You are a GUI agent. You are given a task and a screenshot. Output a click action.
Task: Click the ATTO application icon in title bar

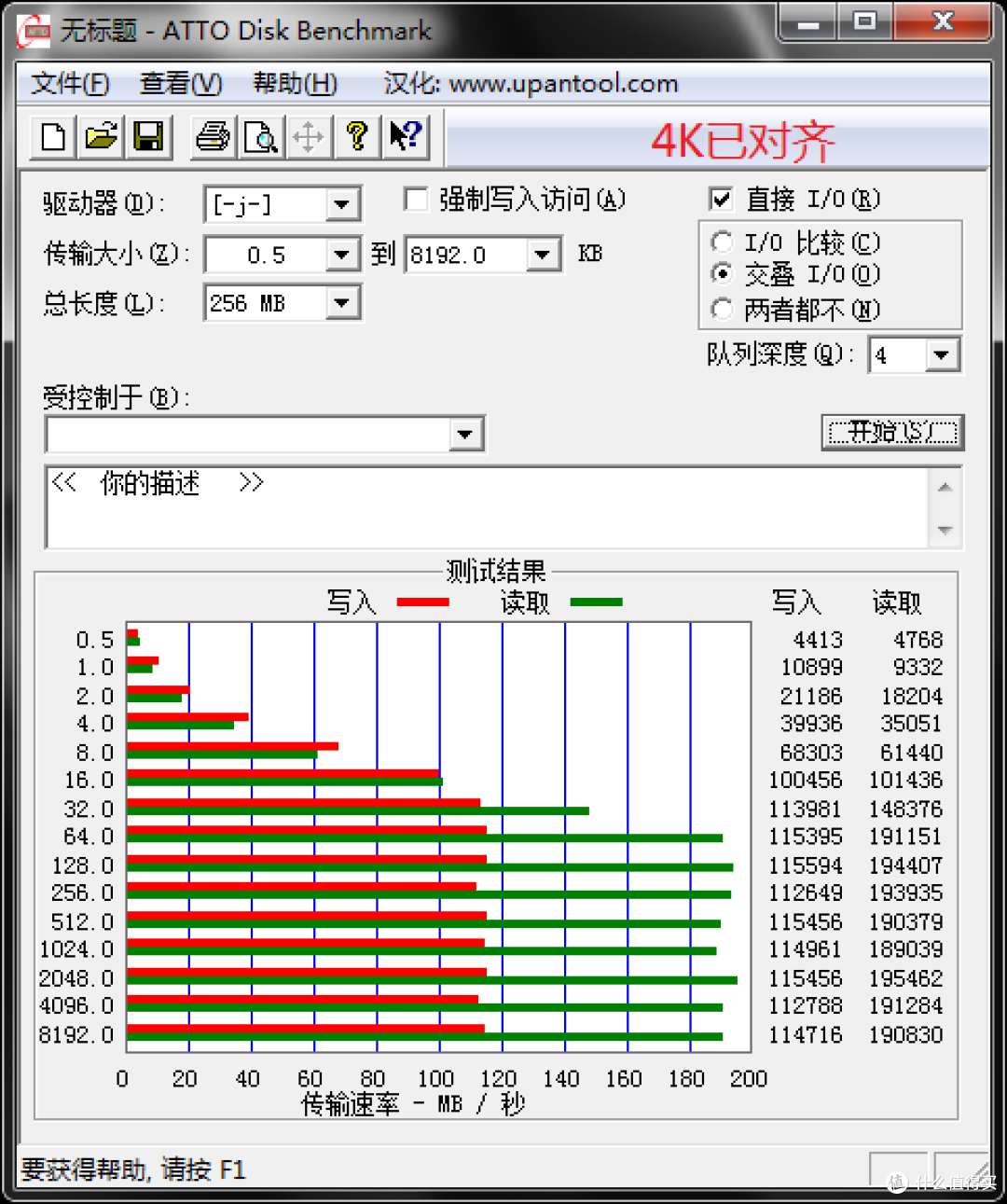tap(34, 31)
